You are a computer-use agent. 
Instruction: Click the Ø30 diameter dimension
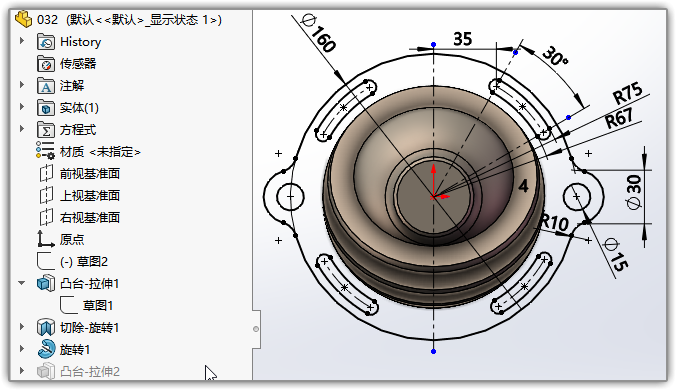633,192
